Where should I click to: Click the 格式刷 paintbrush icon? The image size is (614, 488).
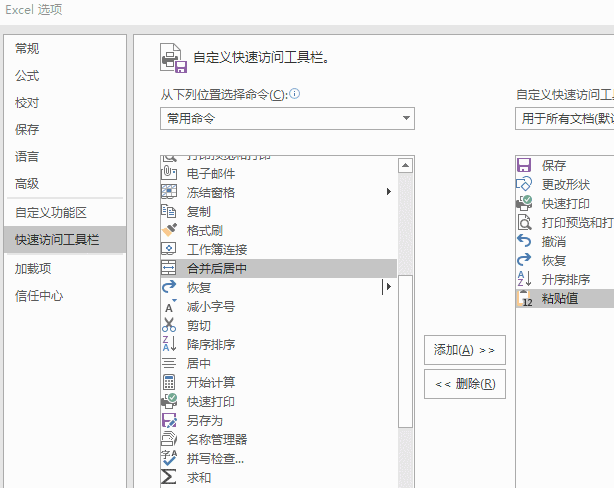point(169,230)
